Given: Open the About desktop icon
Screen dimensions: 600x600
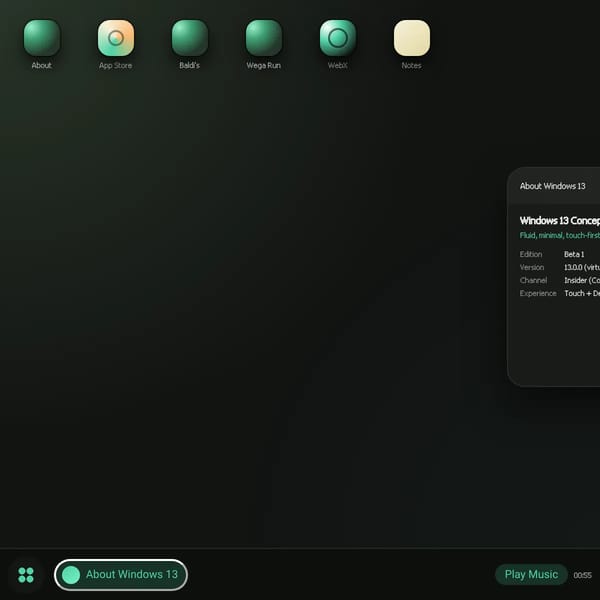Looking at the screenshot, I should [x=42, y=38].
